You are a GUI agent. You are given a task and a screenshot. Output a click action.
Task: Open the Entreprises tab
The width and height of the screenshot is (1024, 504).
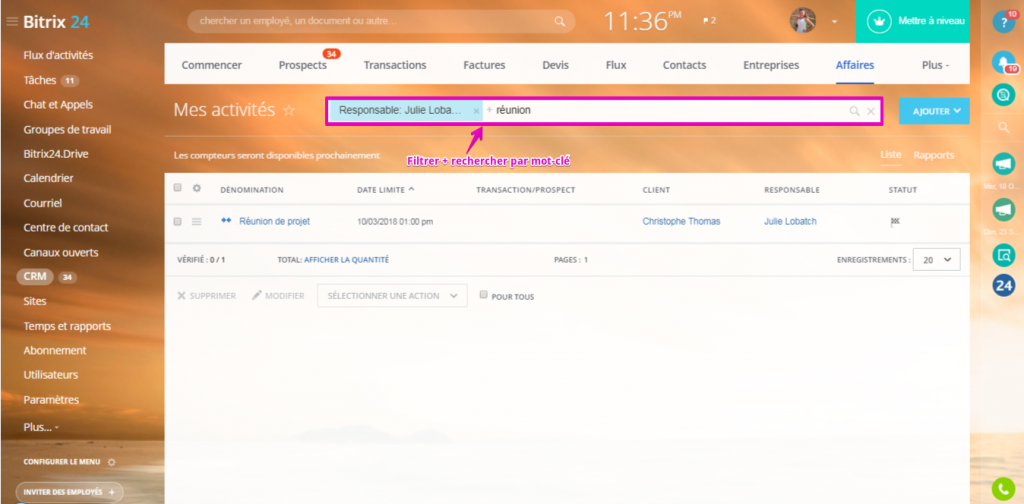[771, 65]
